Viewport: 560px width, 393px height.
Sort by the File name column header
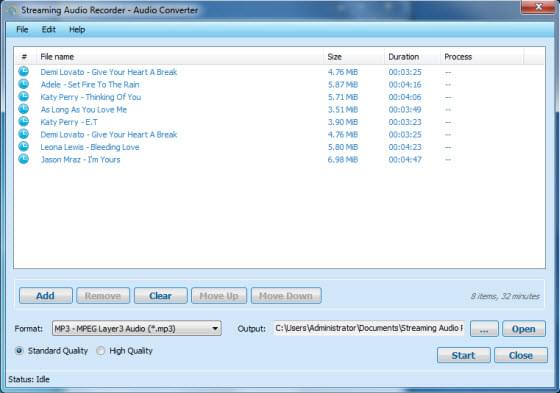point(180,57)
